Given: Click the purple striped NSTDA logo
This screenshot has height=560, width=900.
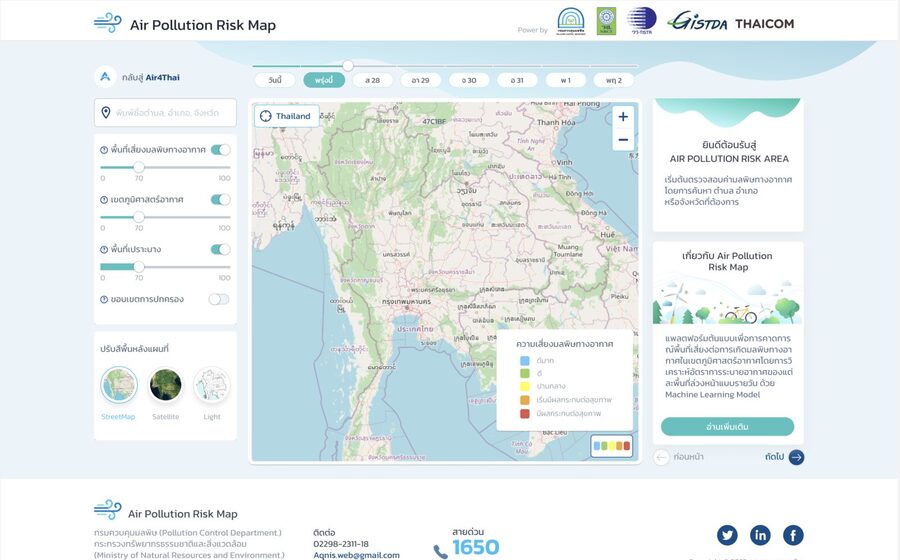Looking at the screenshot, I should pos(642,21).
